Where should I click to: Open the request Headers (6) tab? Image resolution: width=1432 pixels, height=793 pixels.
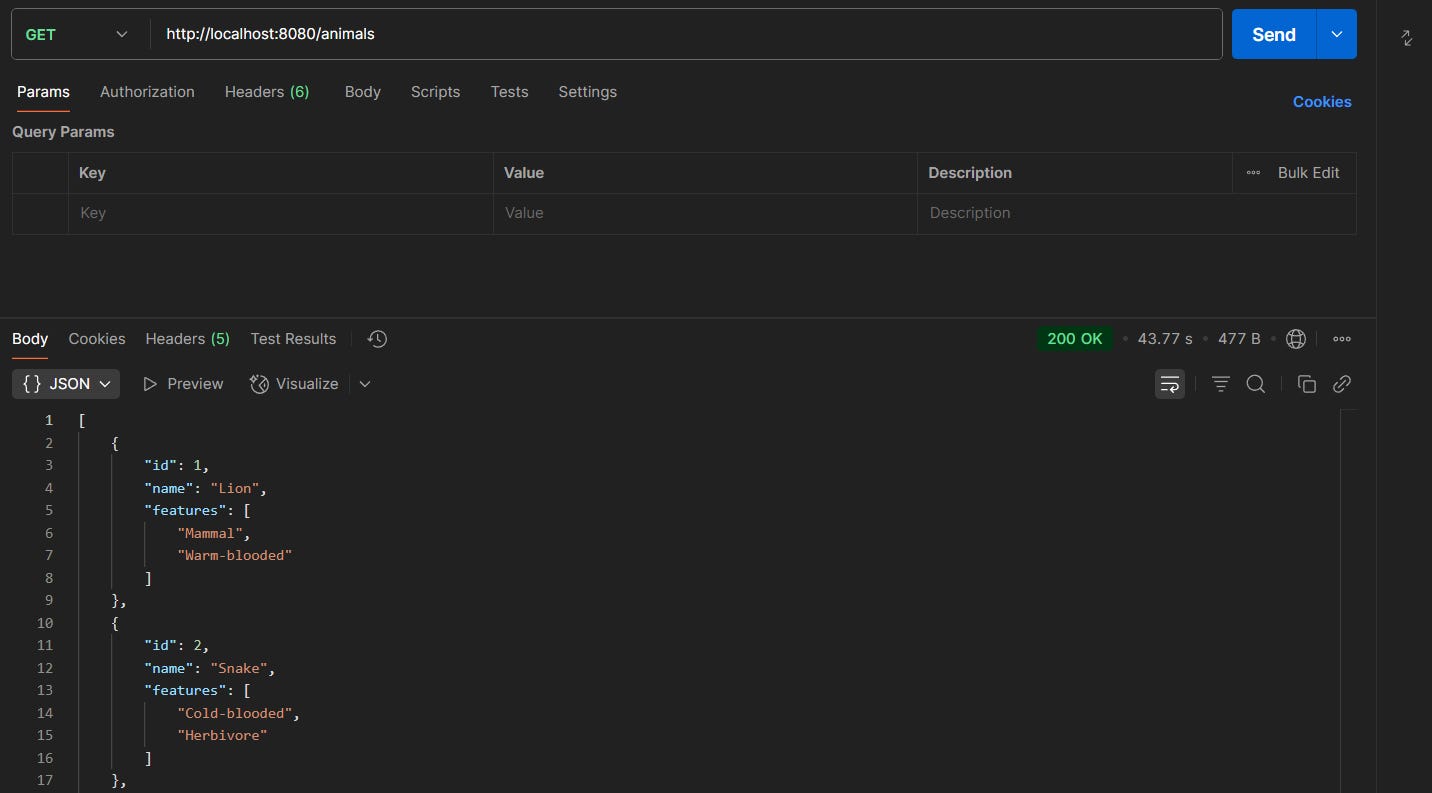pyautogui.click(x=267, y=92)
